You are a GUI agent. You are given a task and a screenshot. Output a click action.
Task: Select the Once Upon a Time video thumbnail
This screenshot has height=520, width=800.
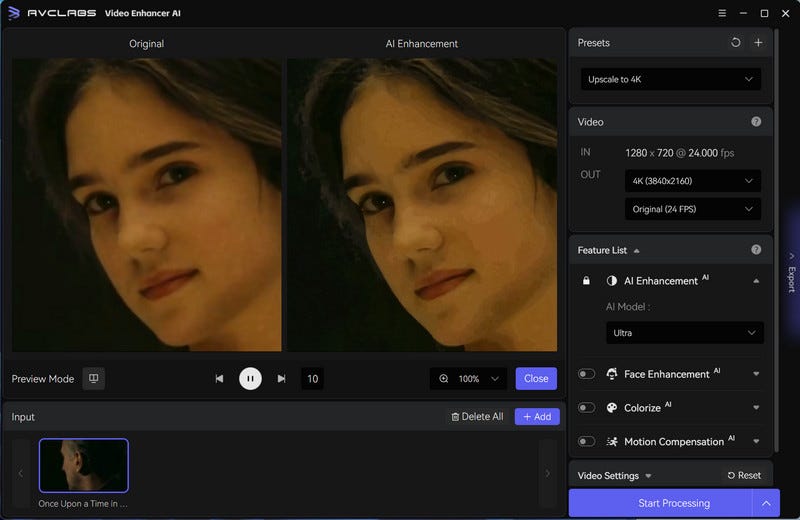84,465
